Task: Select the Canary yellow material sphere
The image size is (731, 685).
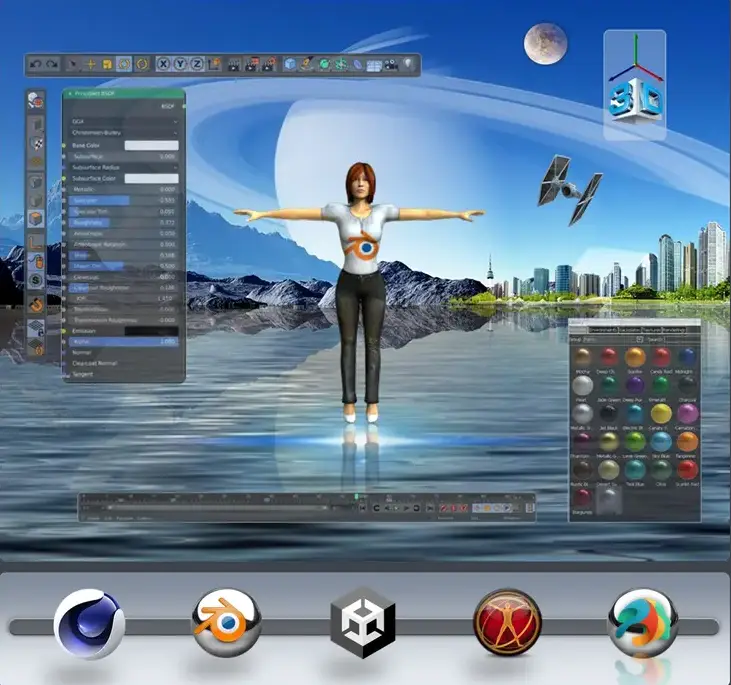Action: click(661, 414)
